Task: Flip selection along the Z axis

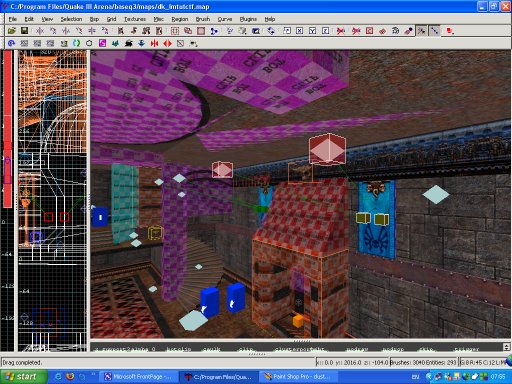Action: pos(92,31)
